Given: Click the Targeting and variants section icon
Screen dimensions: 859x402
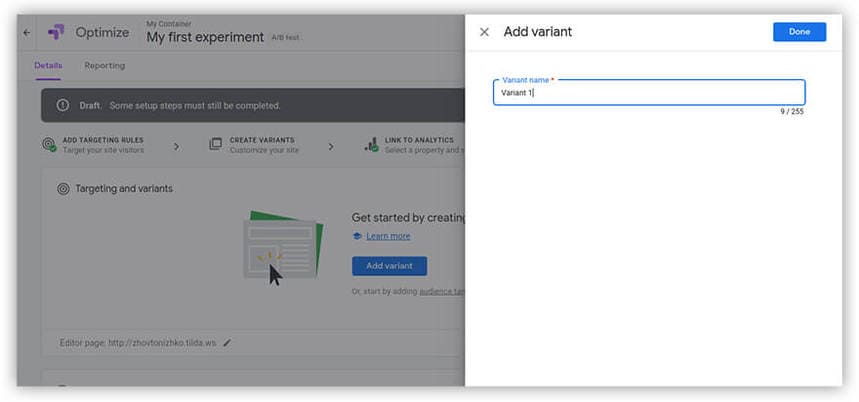Looking at the screenshot, I should 63,188.
